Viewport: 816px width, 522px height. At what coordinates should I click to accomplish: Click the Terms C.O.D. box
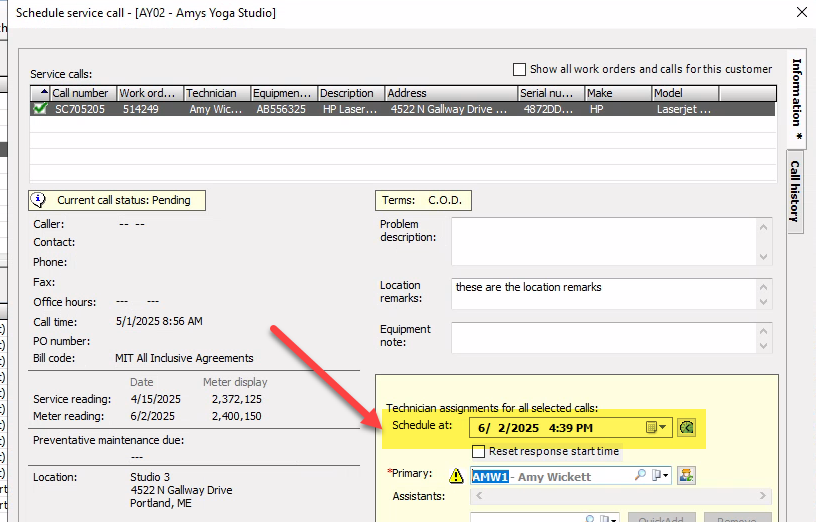click(423, 200)
